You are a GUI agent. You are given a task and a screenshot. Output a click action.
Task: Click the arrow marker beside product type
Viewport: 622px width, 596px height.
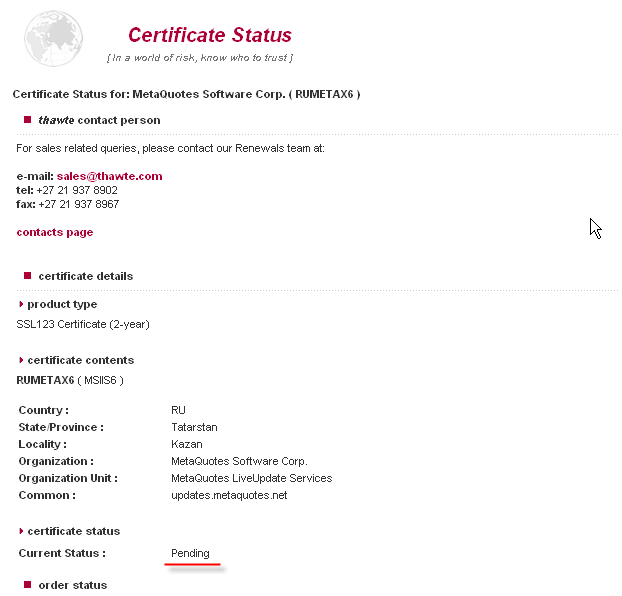click(21, 304)
